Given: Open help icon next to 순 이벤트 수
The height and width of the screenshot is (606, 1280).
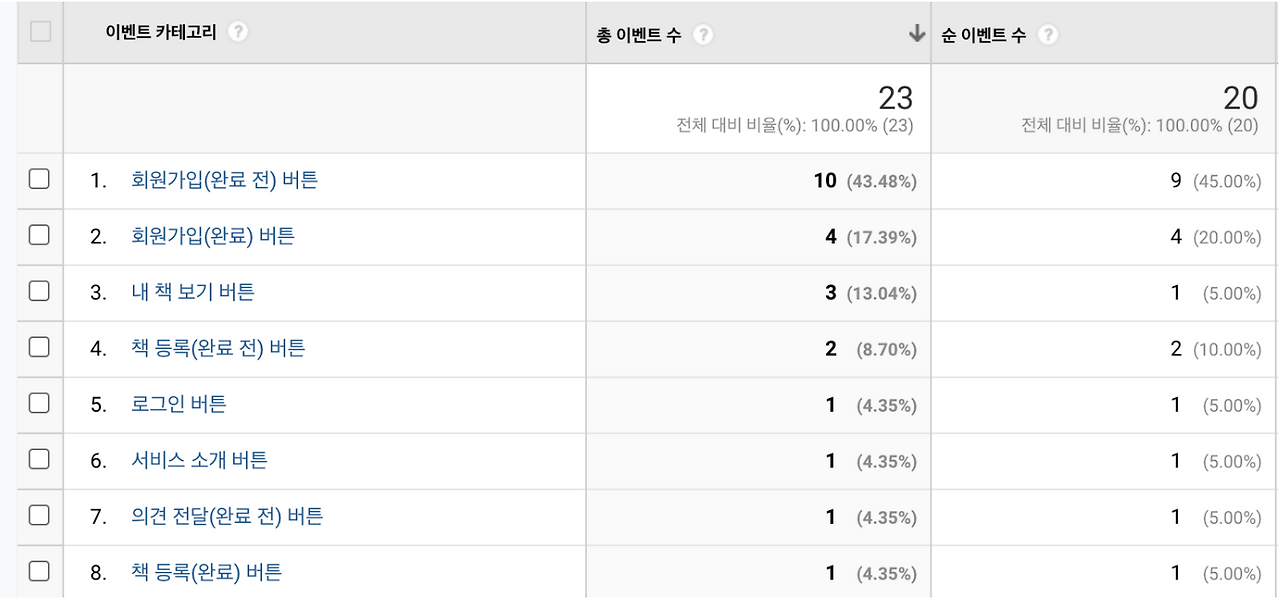Looking at the screenshot, I should point(1047,35).
